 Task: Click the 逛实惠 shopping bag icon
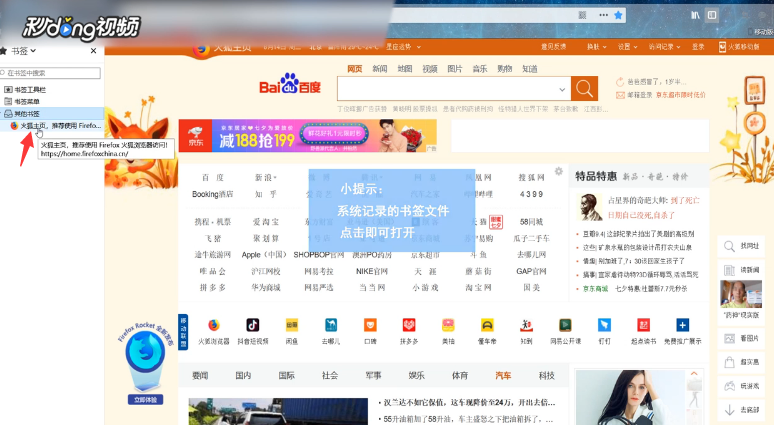tap(730, 362)
